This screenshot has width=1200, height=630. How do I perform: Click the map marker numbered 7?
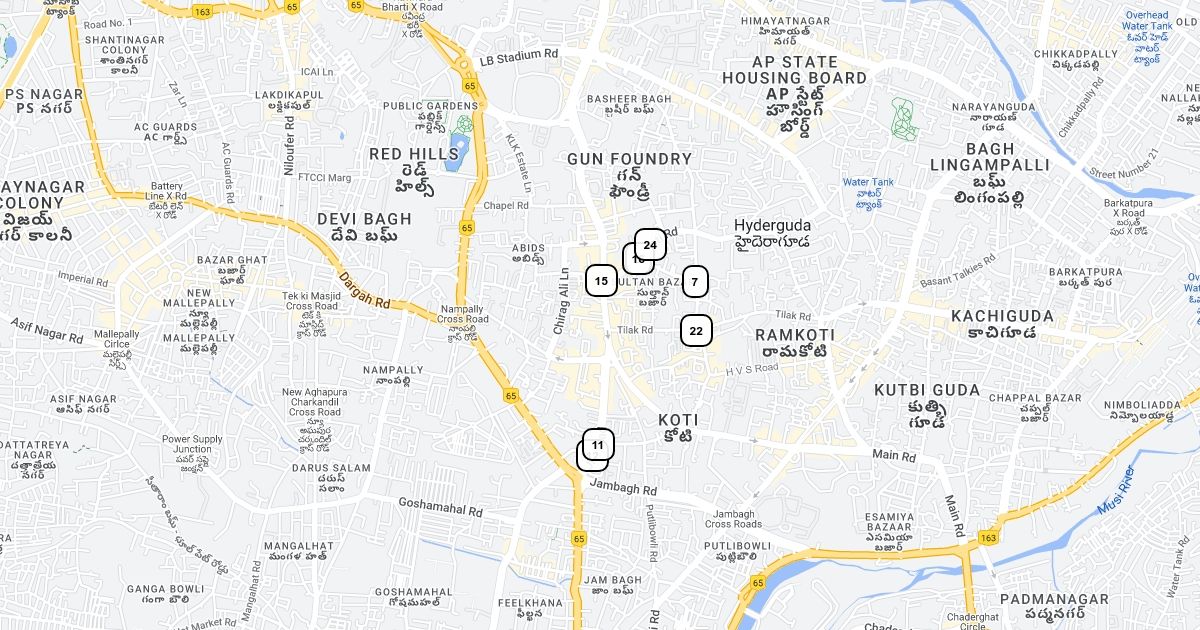click(x=695, y=282)
